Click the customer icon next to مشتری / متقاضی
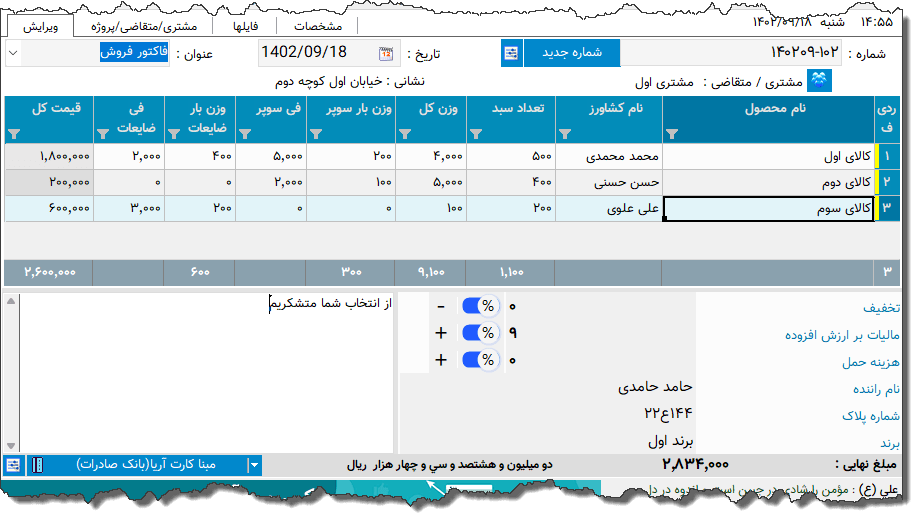The height and width of the screenshot is (513, 911). [819, 81]
